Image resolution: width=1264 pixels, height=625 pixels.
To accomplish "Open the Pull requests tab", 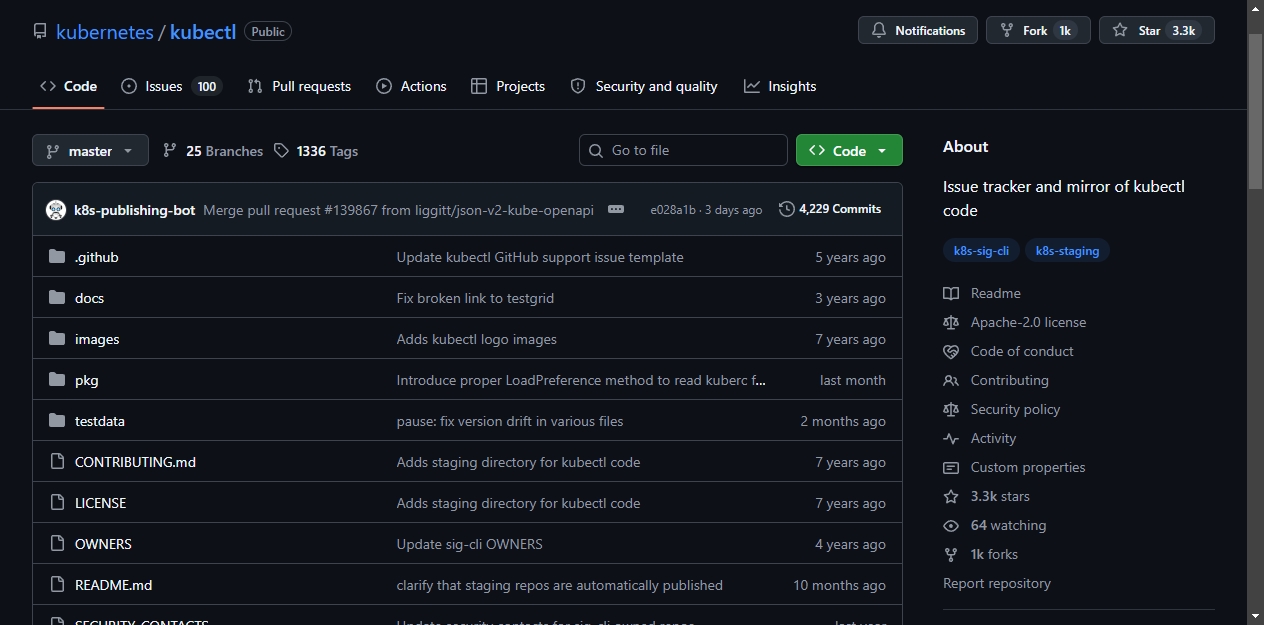I will 299,86.
